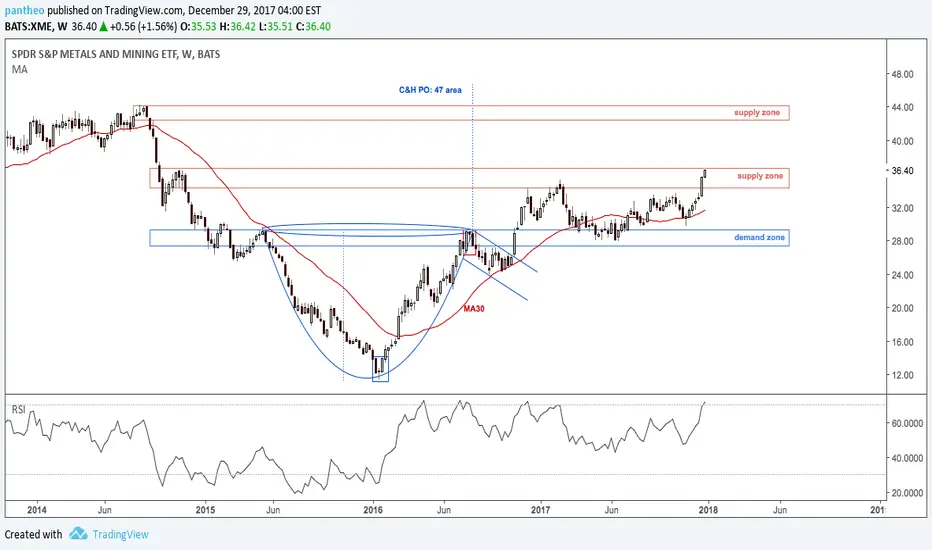Viewport: 932px width, 550px height.
Task: Open the TradingView link beside the logo
Action: pyautogui.click(x=120, y=534)
